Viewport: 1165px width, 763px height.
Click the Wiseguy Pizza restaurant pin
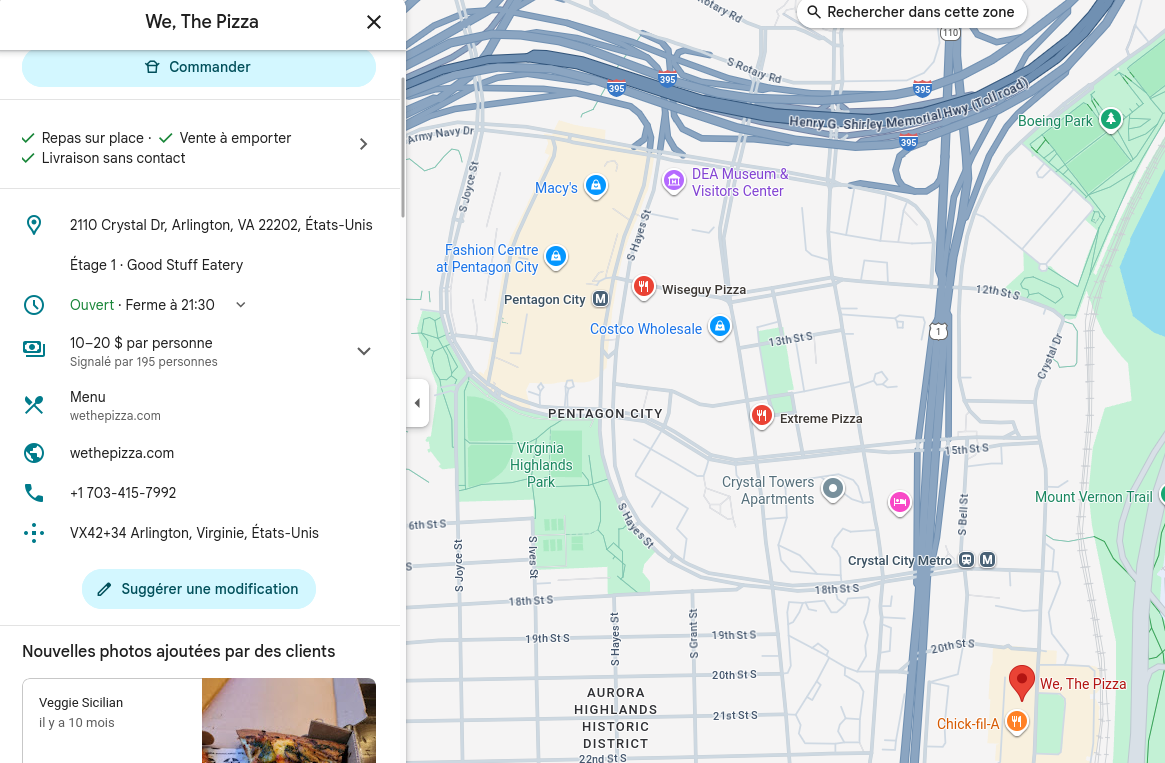coord(643,287)
